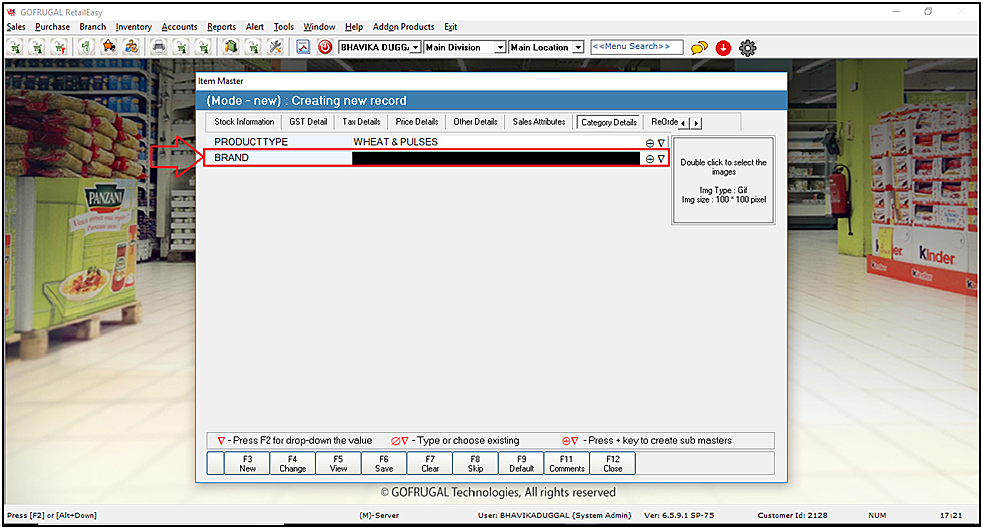This screenshot has width=983, height=529.
Task: Click the red download arrow icon
Action: [x=723, y=48]
